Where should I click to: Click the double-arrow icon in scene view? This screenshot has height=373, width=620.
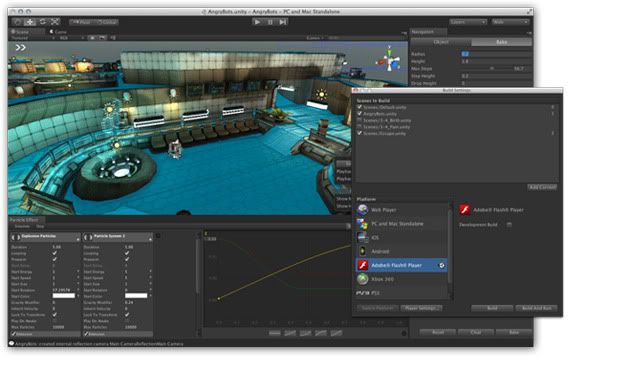click(x=20, y=47)
